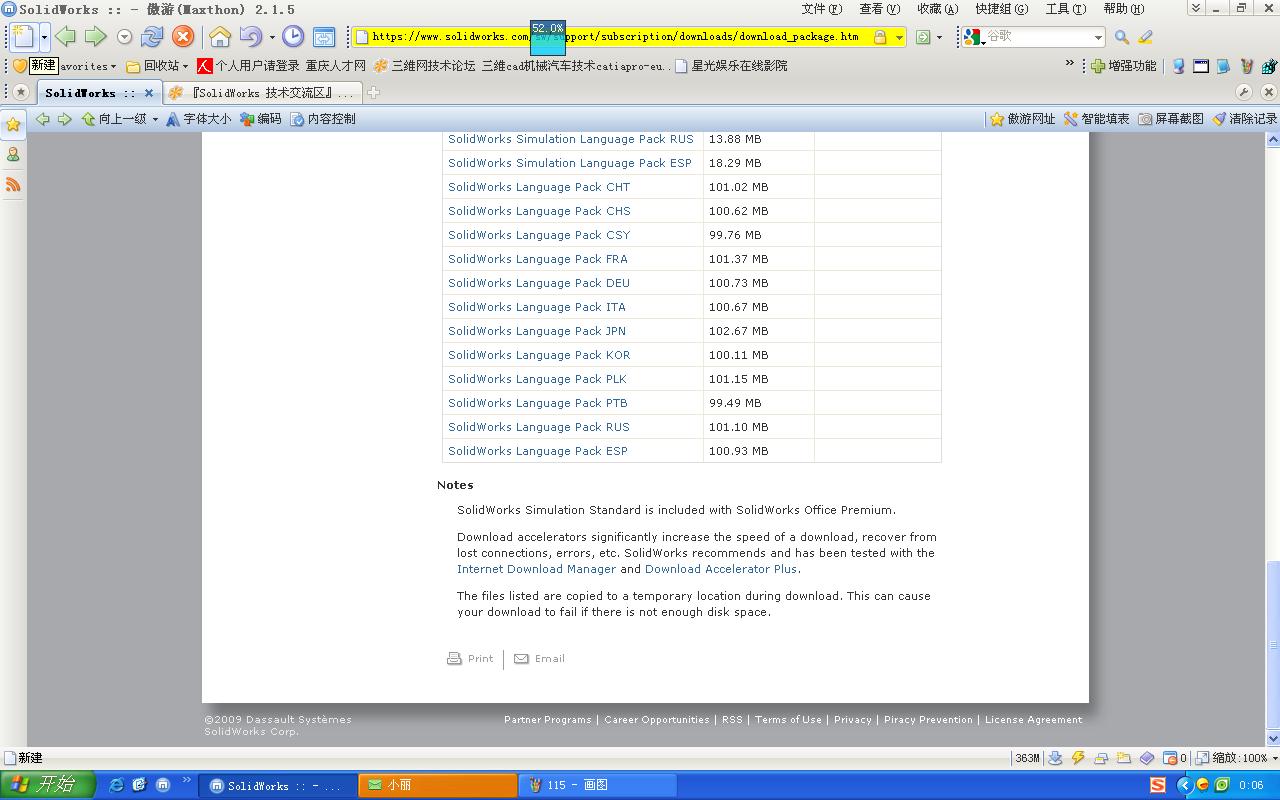Open 傲游网址 site navigation
This screenshot has height=800, width=1280.
1023,118
